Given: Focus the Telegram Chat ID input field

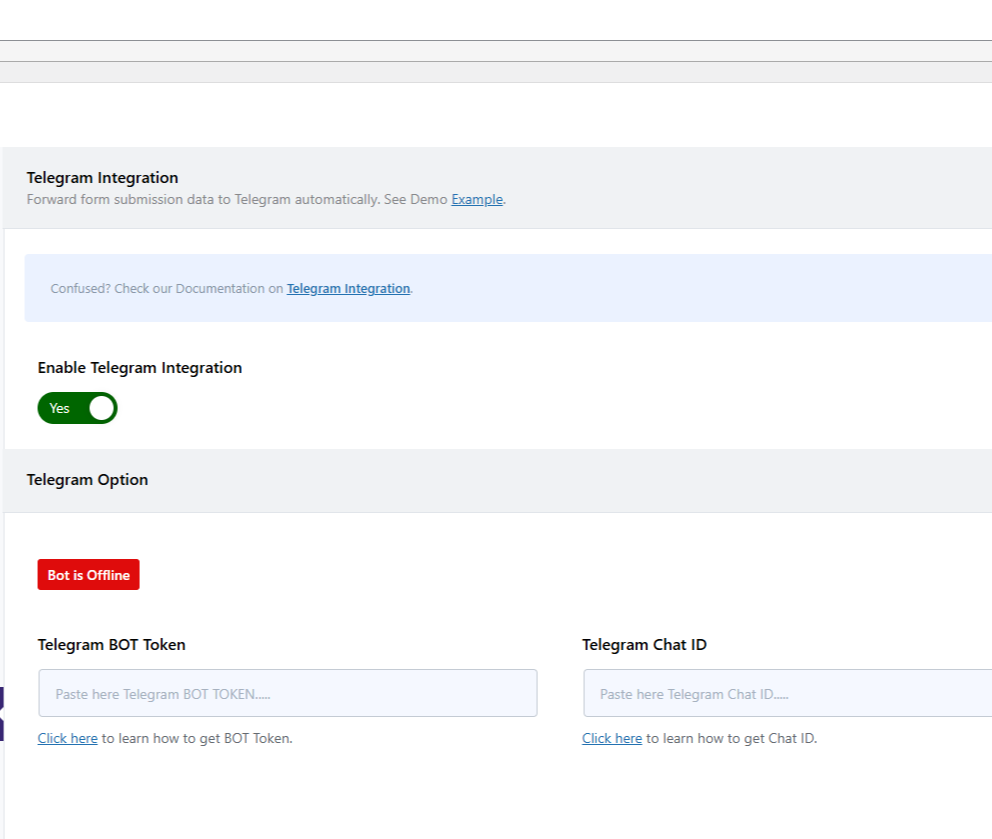Looking at the screenshot, I should tap(786, 693).
